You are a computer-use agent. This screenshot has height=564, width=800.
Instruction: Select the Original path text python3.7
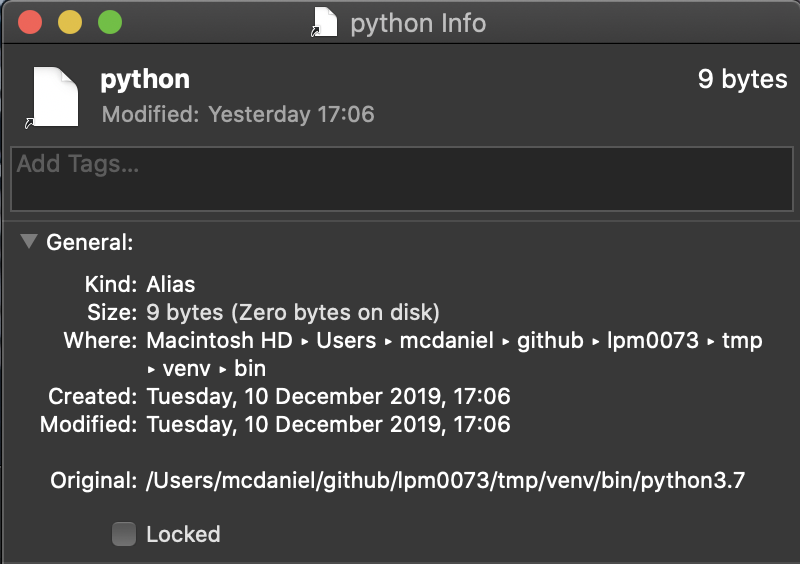(445, 480)
